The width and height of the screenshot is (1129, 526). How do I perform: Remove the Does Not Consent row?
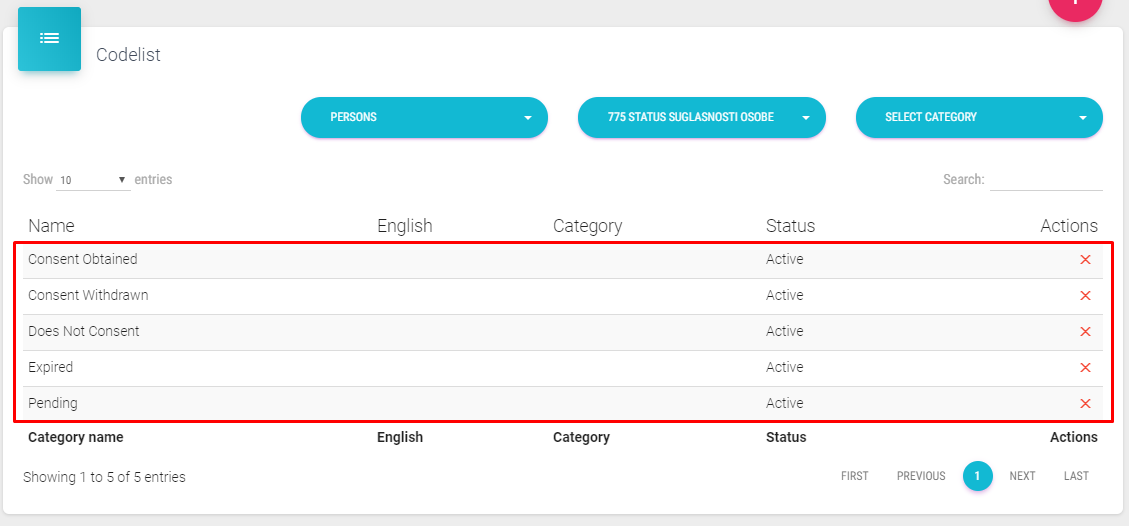[x=1085, y=332]
